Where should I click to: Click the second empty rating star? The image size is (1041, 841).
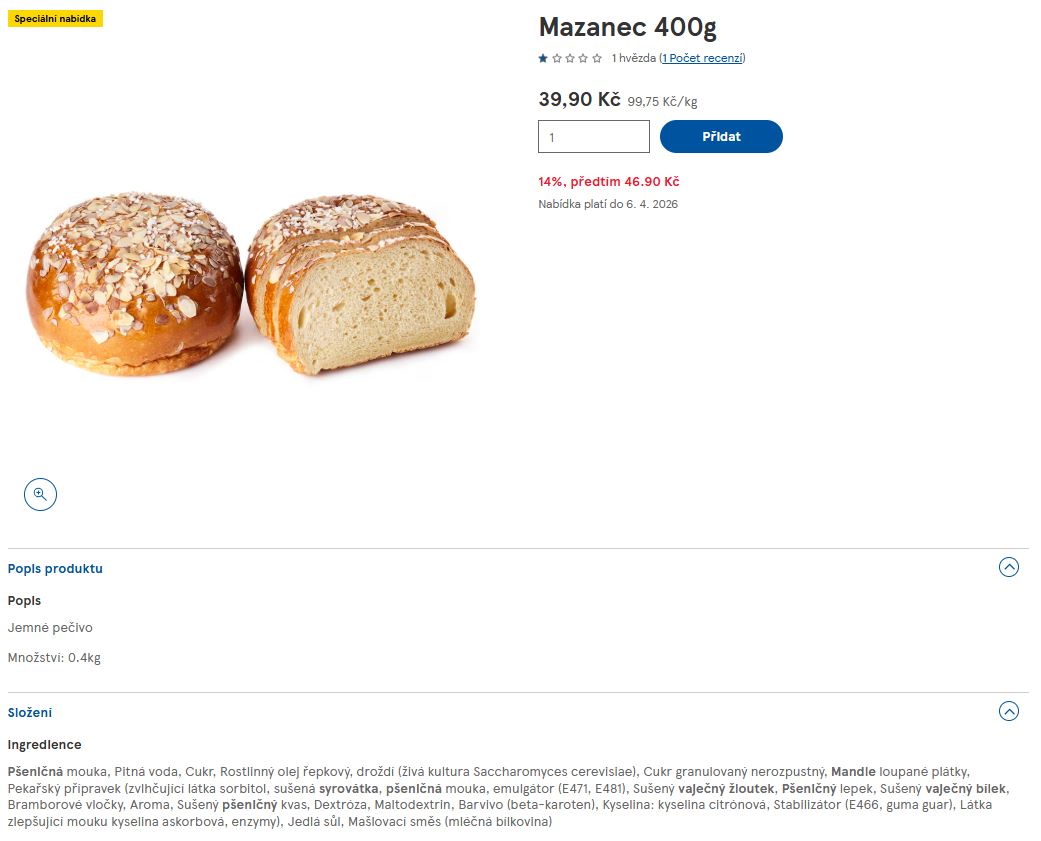pos(557,58)
